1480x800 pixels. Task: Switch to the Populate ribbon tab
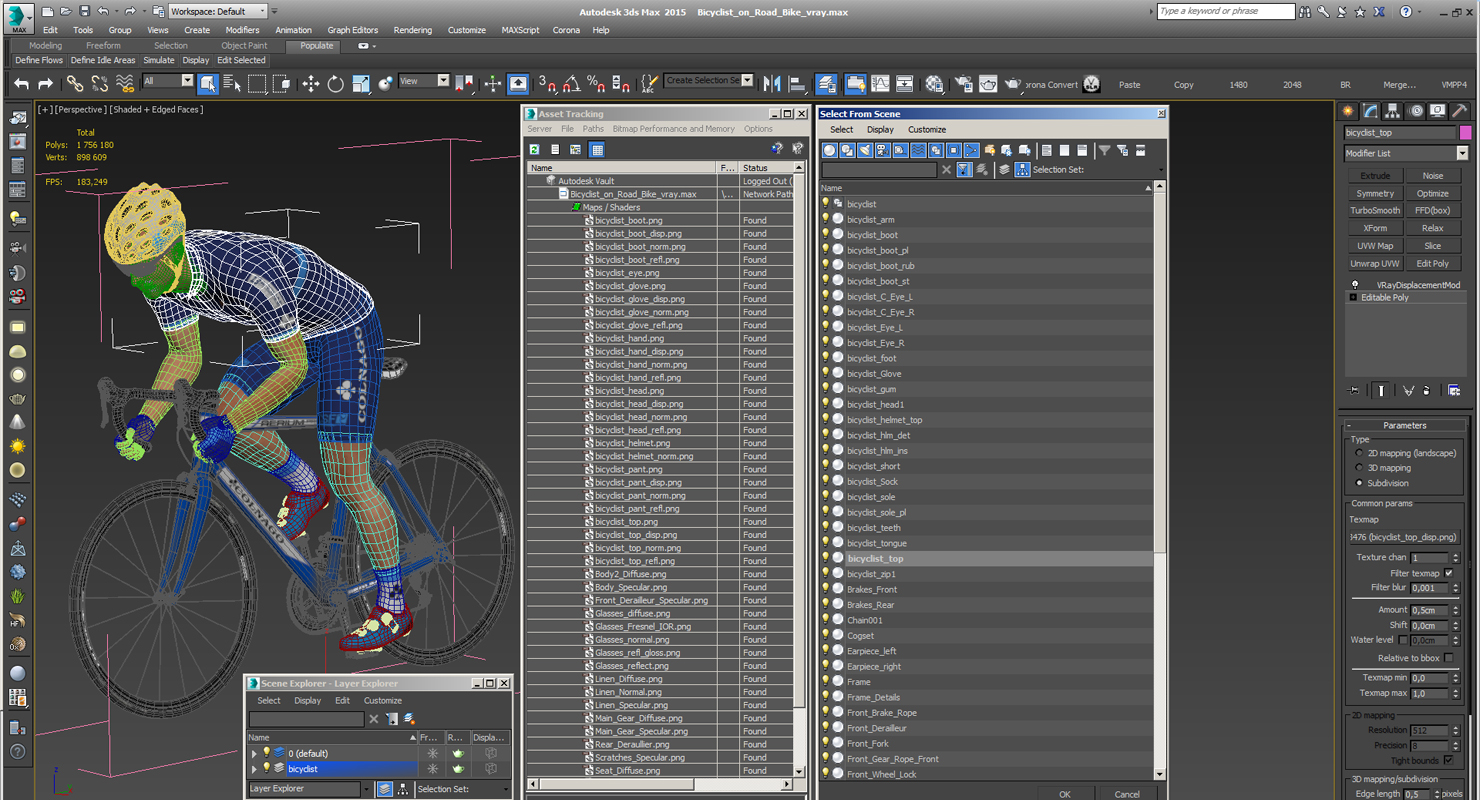pos(317,46)
